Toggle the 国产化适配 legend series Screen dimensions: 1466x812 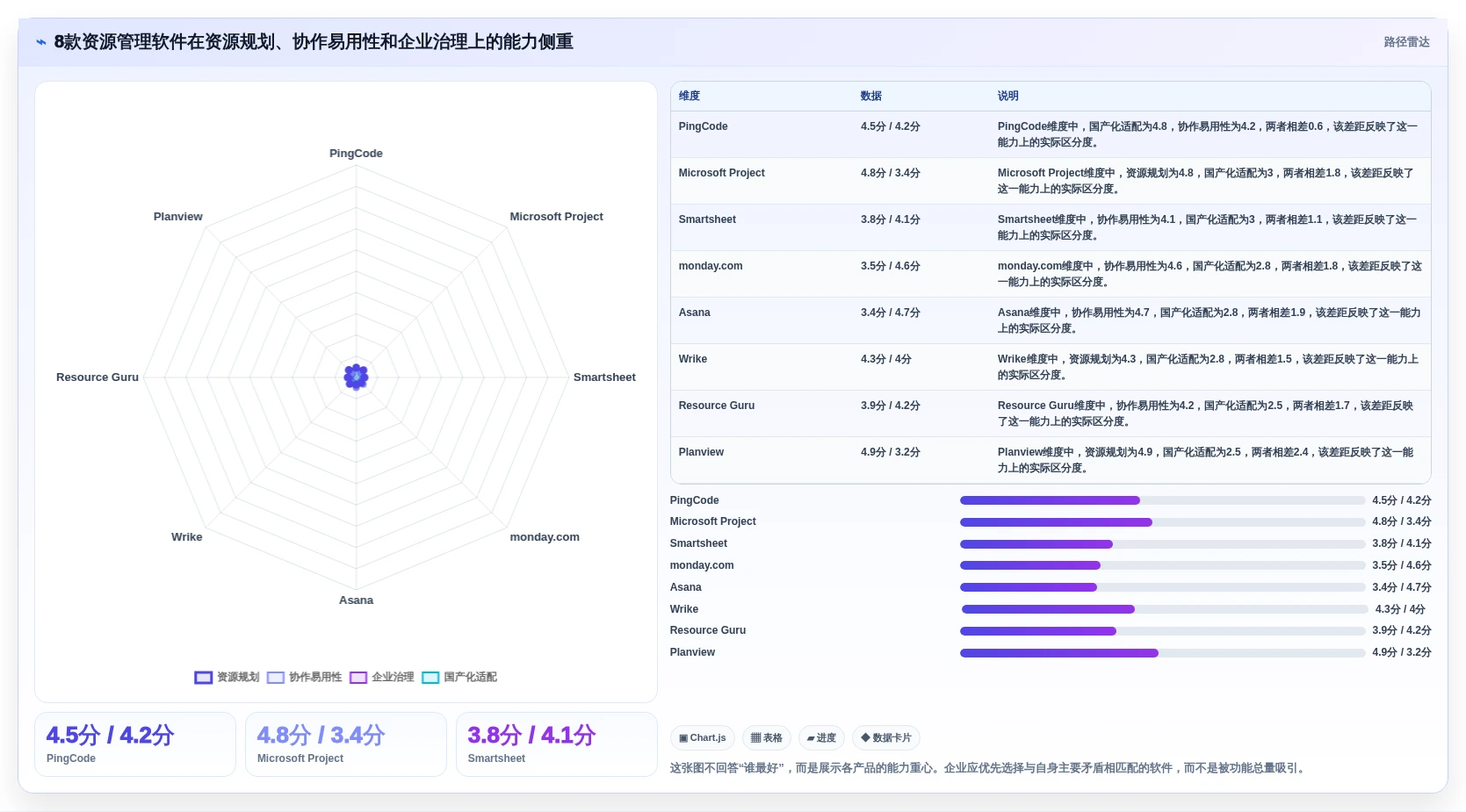[459, 677]
